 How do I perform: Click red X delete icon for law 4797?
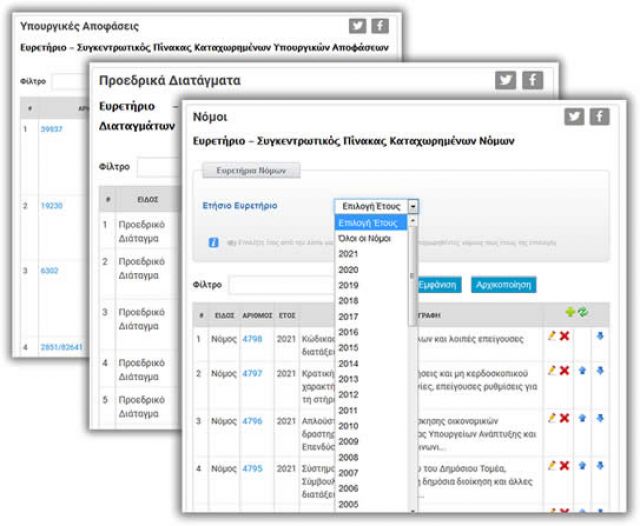coord(564,372)
